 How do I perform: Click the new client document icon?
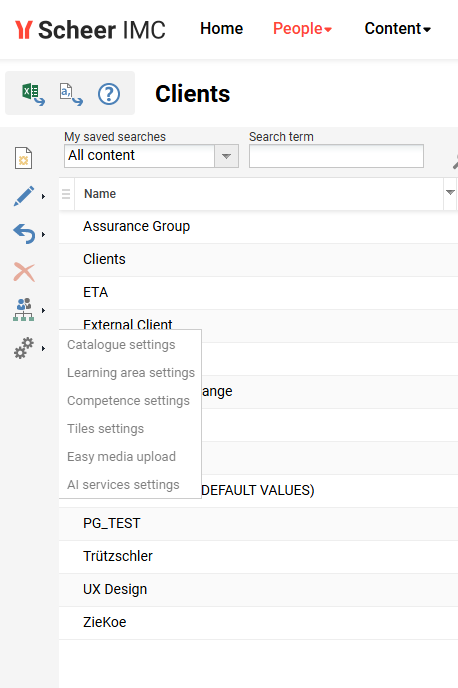pyautogui.click(x=24, y=158)
